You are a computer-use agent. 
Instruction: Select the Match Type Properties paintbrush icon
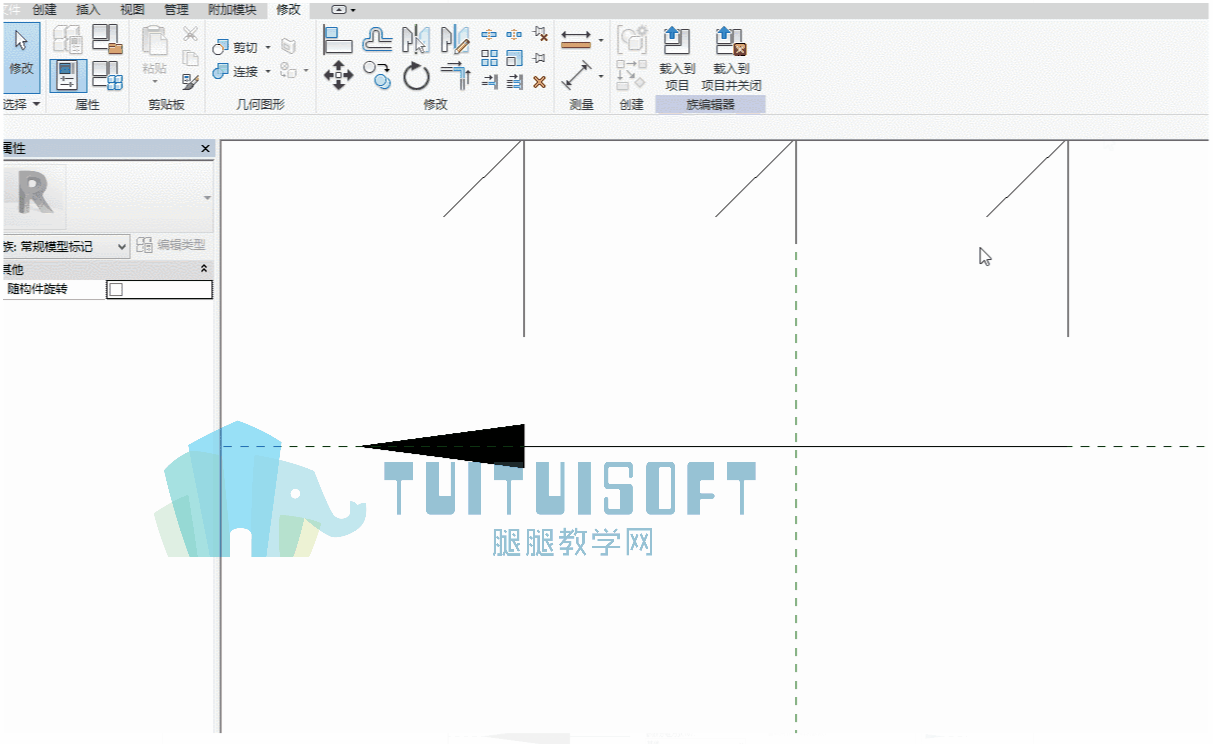[190, 82]
